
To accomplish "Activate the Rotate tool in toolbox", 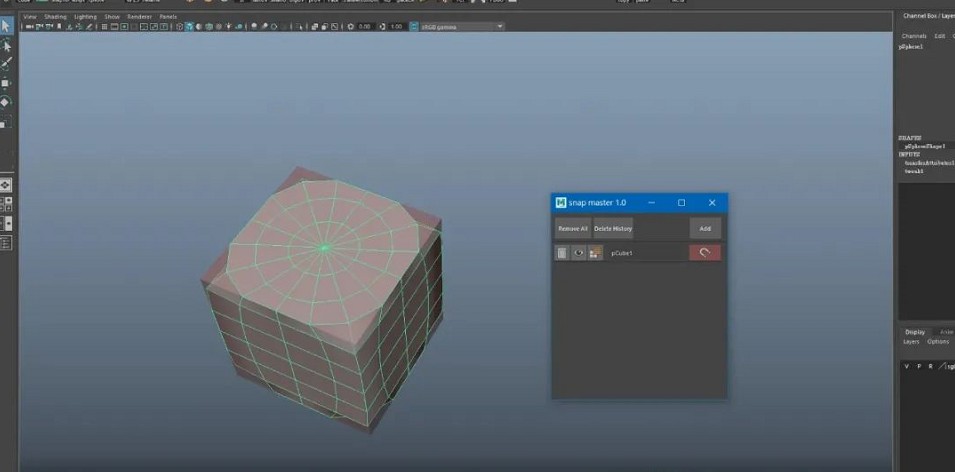I will (x=6, y=102).
